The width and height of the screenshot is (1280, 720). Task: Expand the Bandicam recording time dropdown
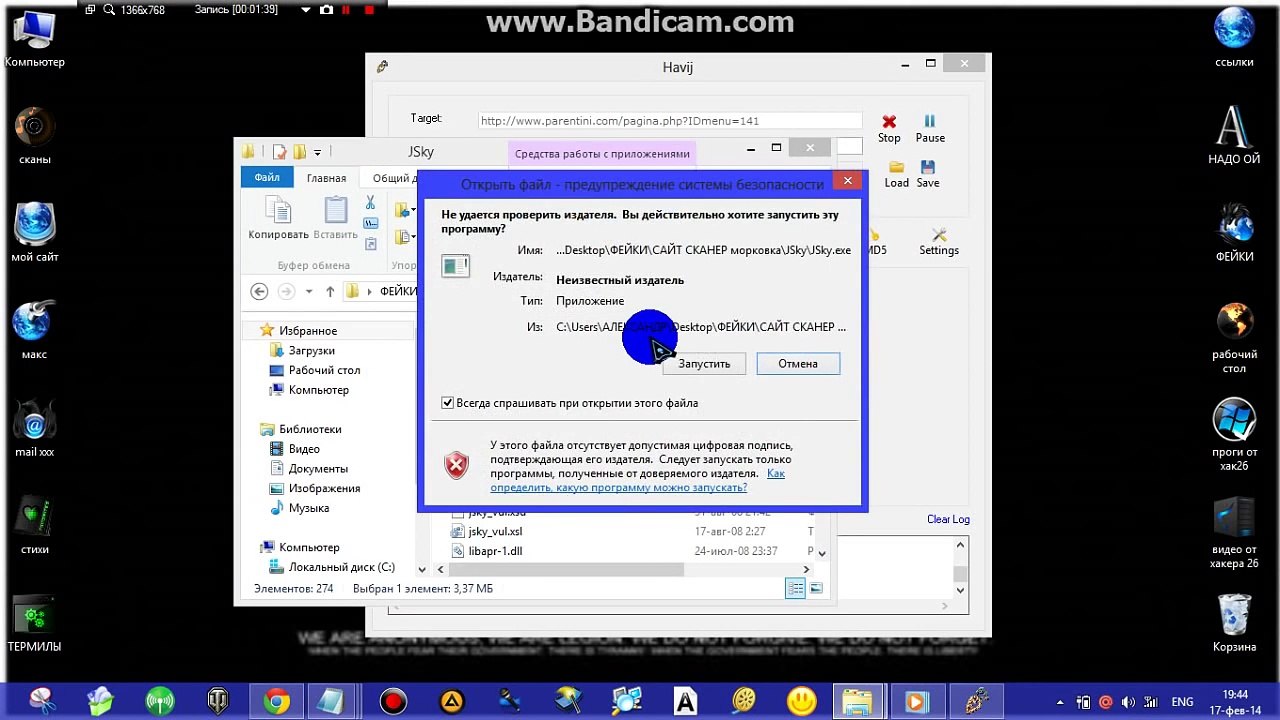click(x=306, y=10)
